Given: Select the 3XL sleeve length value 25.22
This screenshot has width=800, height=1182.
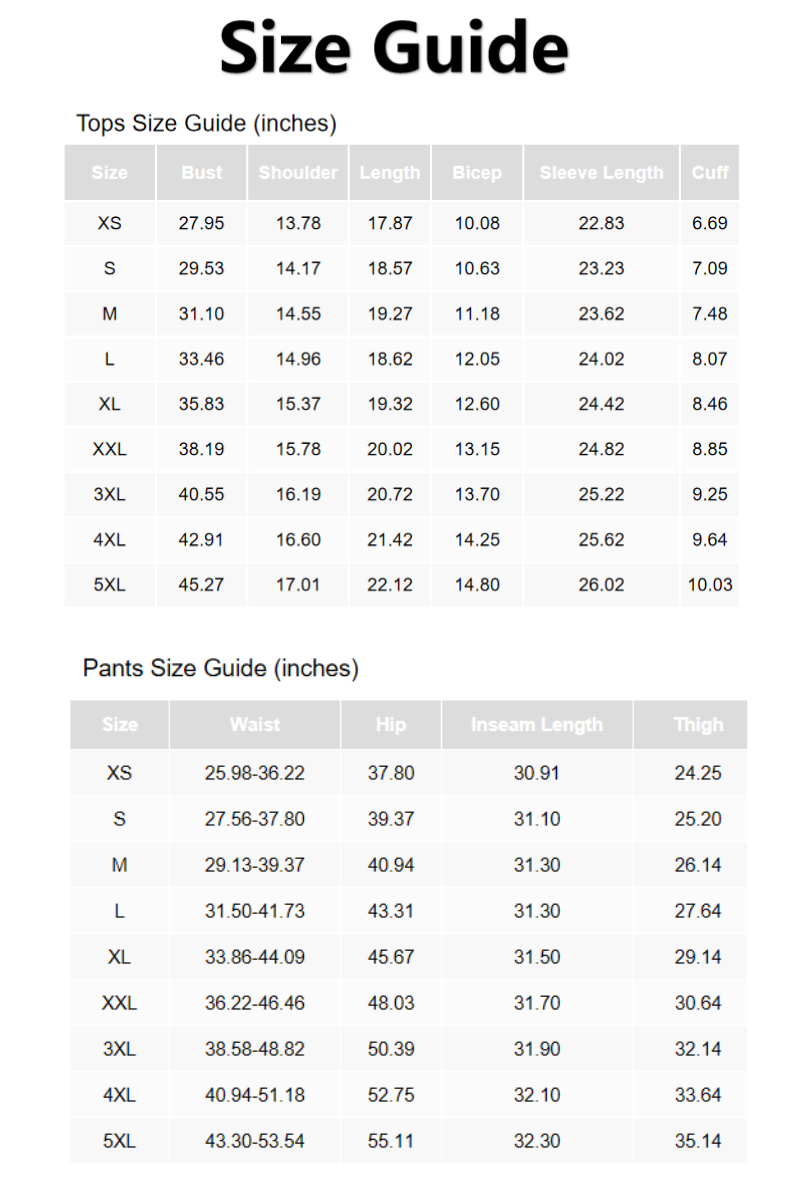Looking at the screenshot, I should point(601,494).
